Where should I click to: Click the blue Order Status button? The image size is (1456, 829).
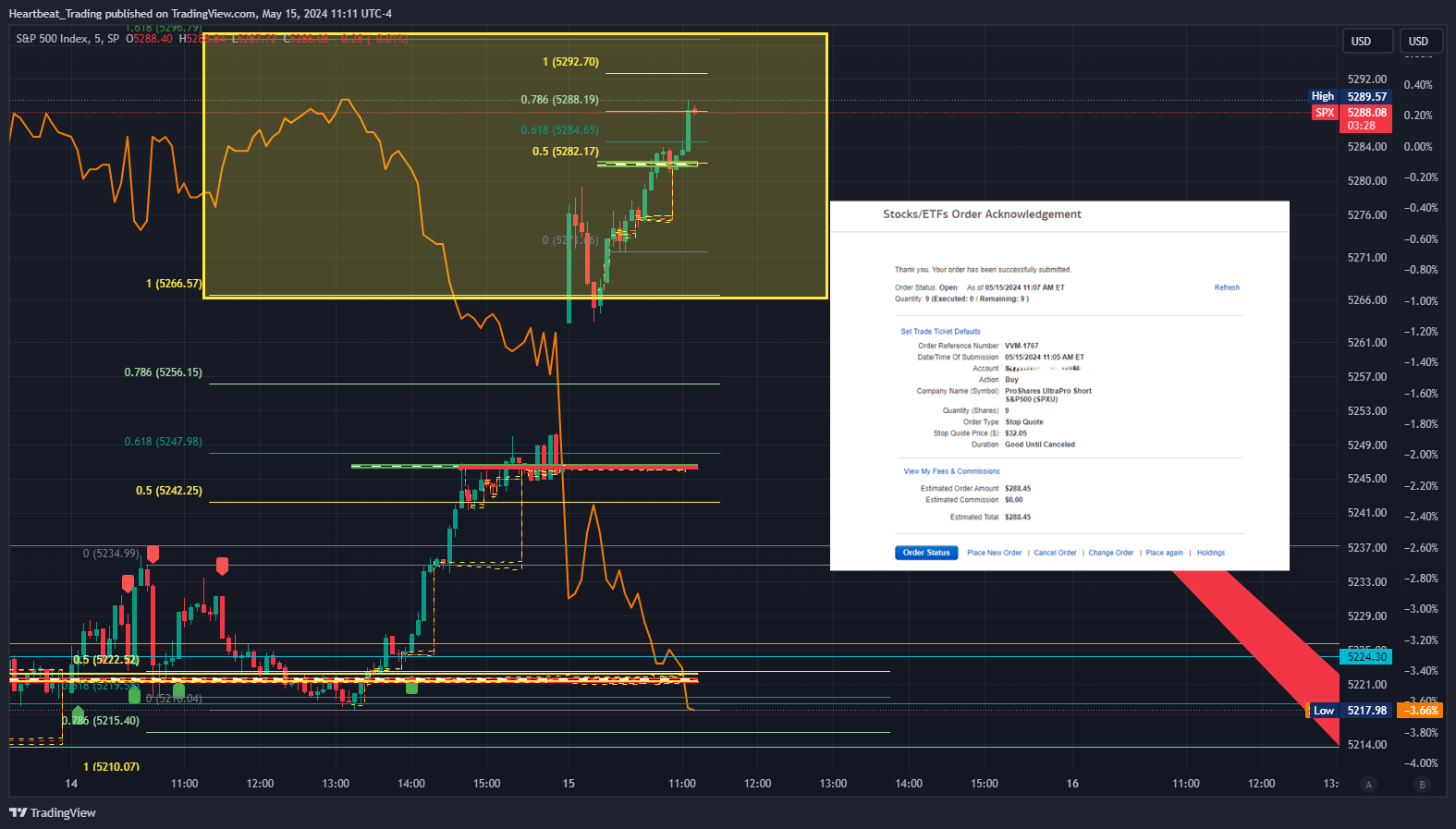[x=926, y=553]
